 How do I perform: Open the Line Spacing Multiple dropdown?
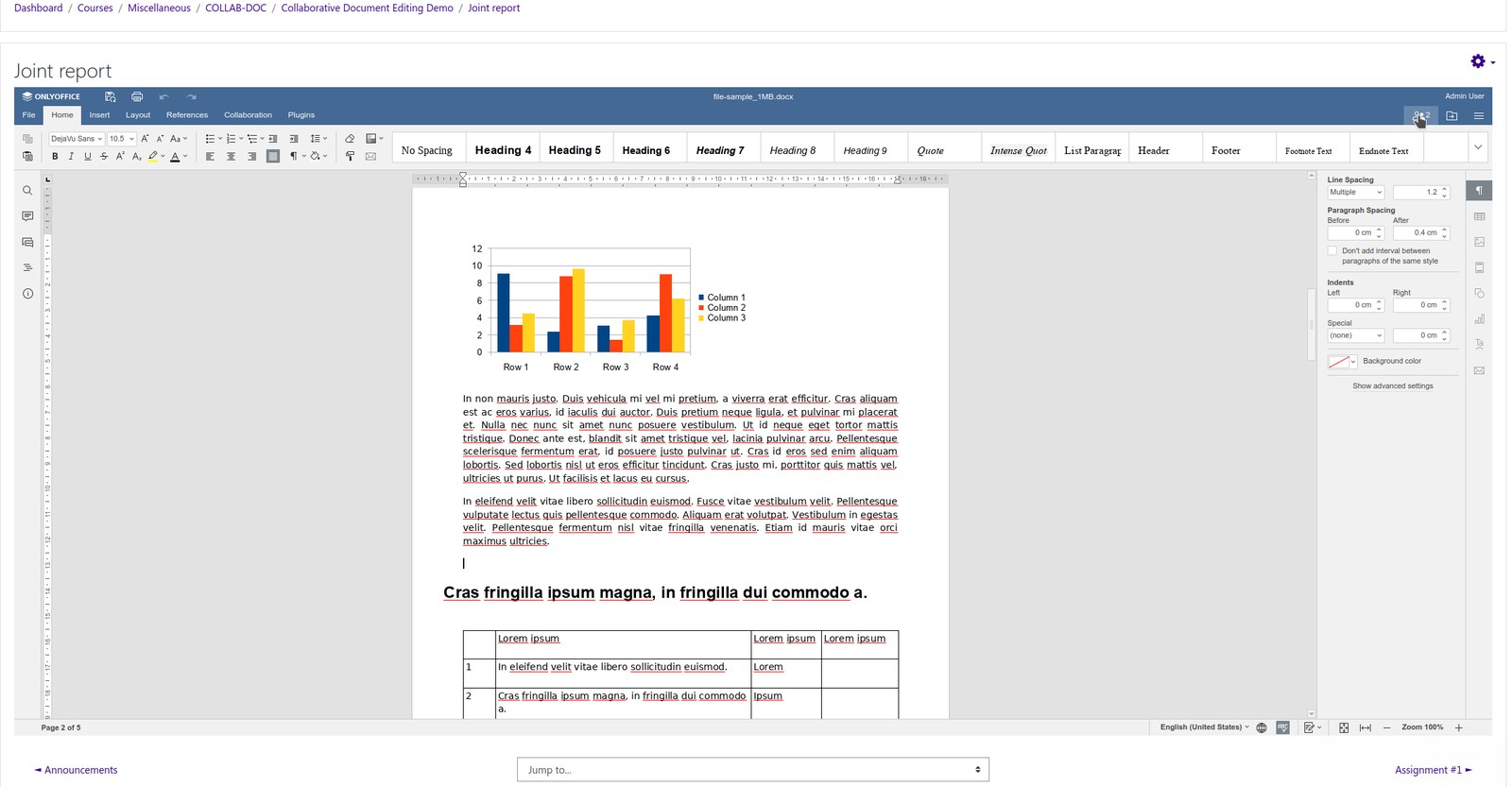[x=1356, y=192]
